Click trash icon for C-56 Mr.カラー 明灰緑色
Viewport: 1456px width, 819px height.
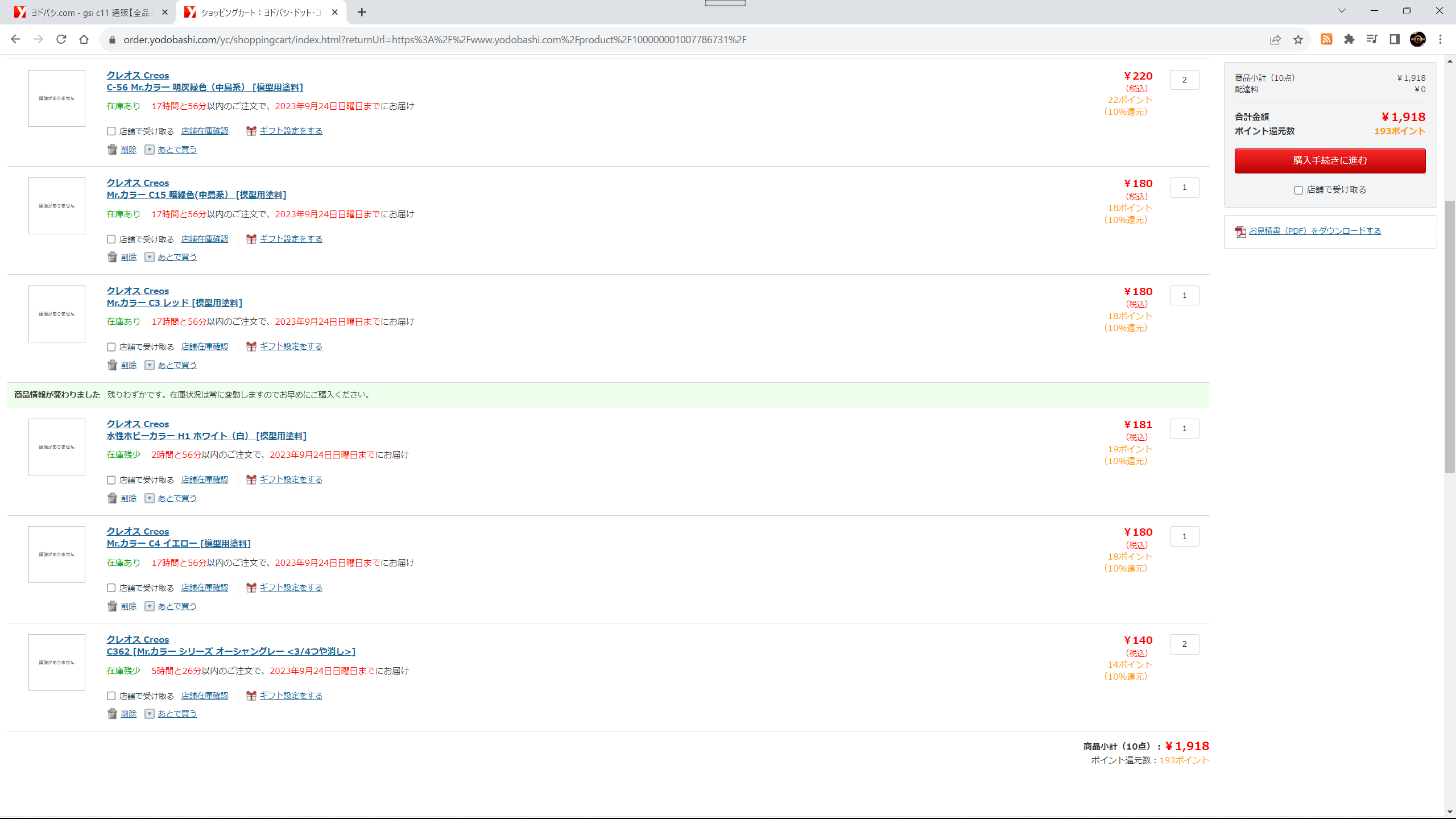[x=112, y=150]
